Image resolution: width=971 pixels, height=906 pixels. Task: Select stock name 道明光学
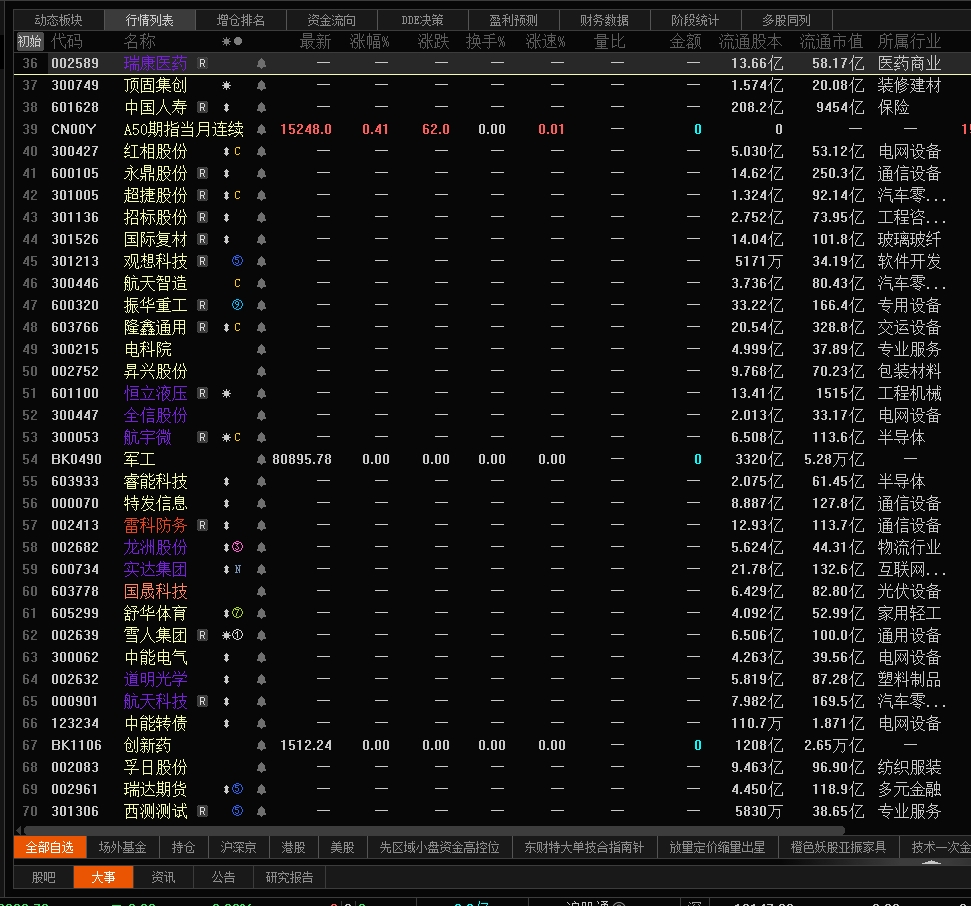(155, 679)
